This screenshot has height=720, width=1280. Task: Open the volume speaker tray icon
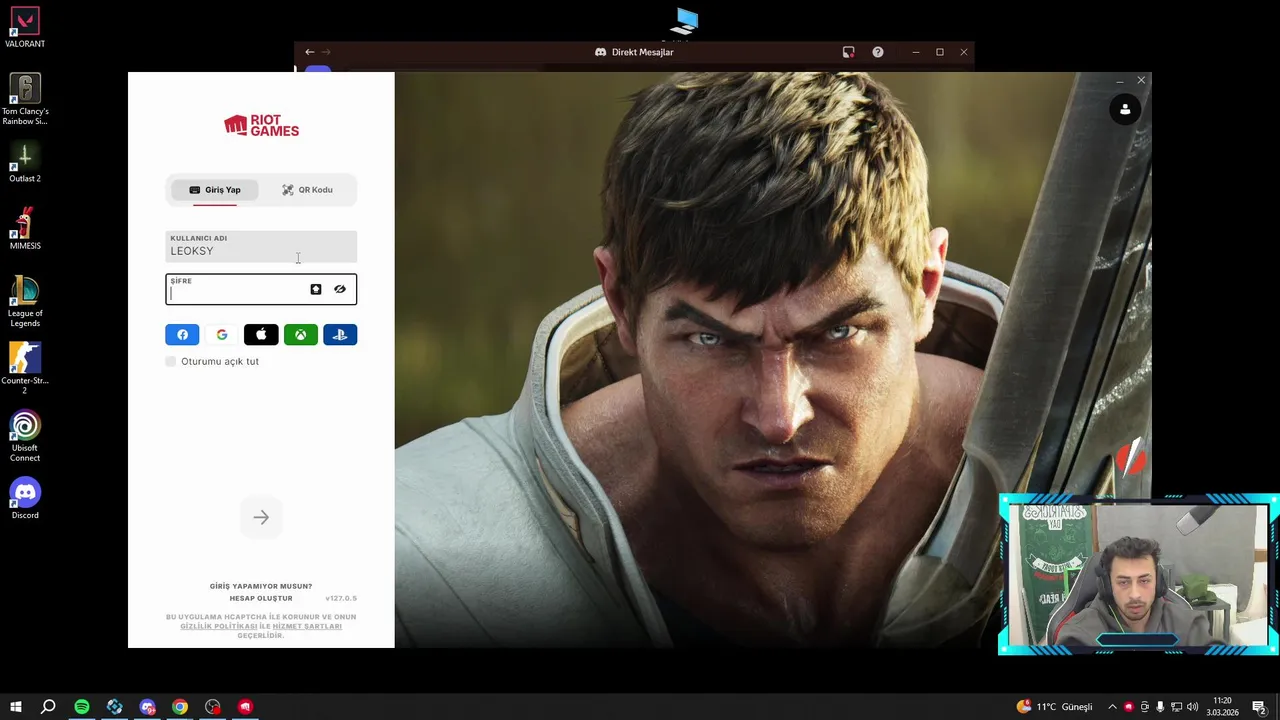(1192, 707)
